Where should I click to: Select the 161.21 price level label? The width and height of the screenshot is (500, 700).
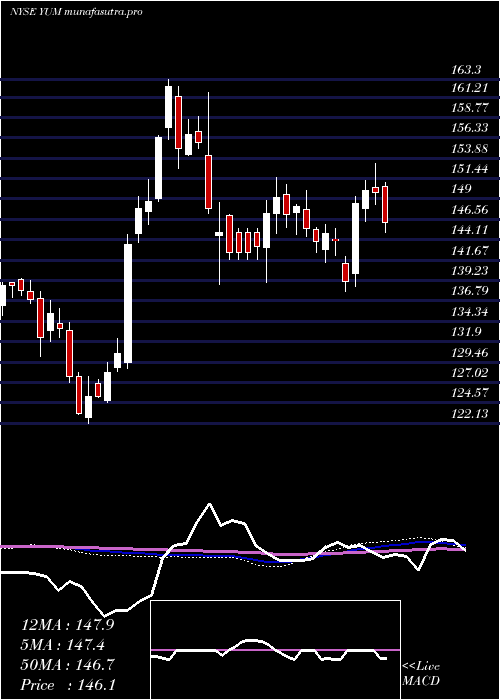(470, 88)
